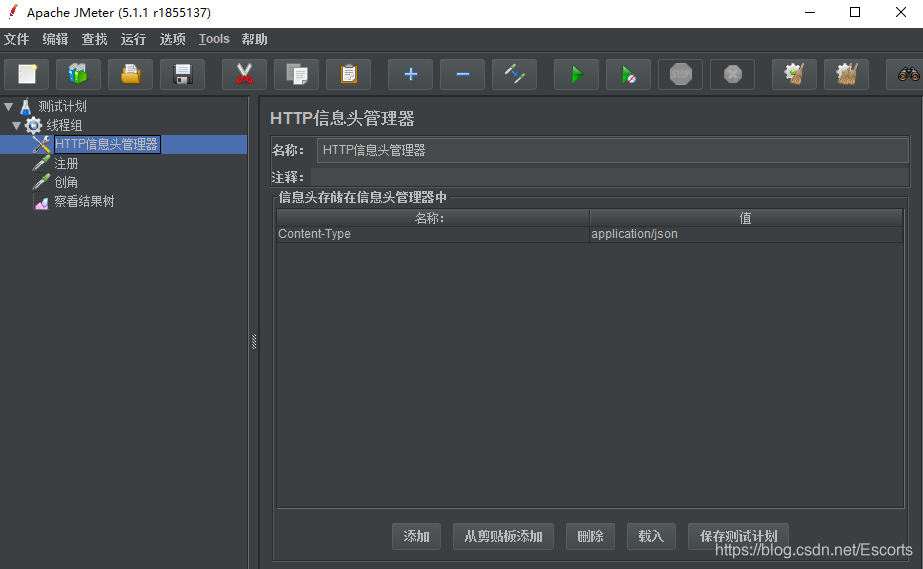This screenshot has height=569, width=923.
Task: Select the 注册 sampler in tree
Action: click(66, 163)
